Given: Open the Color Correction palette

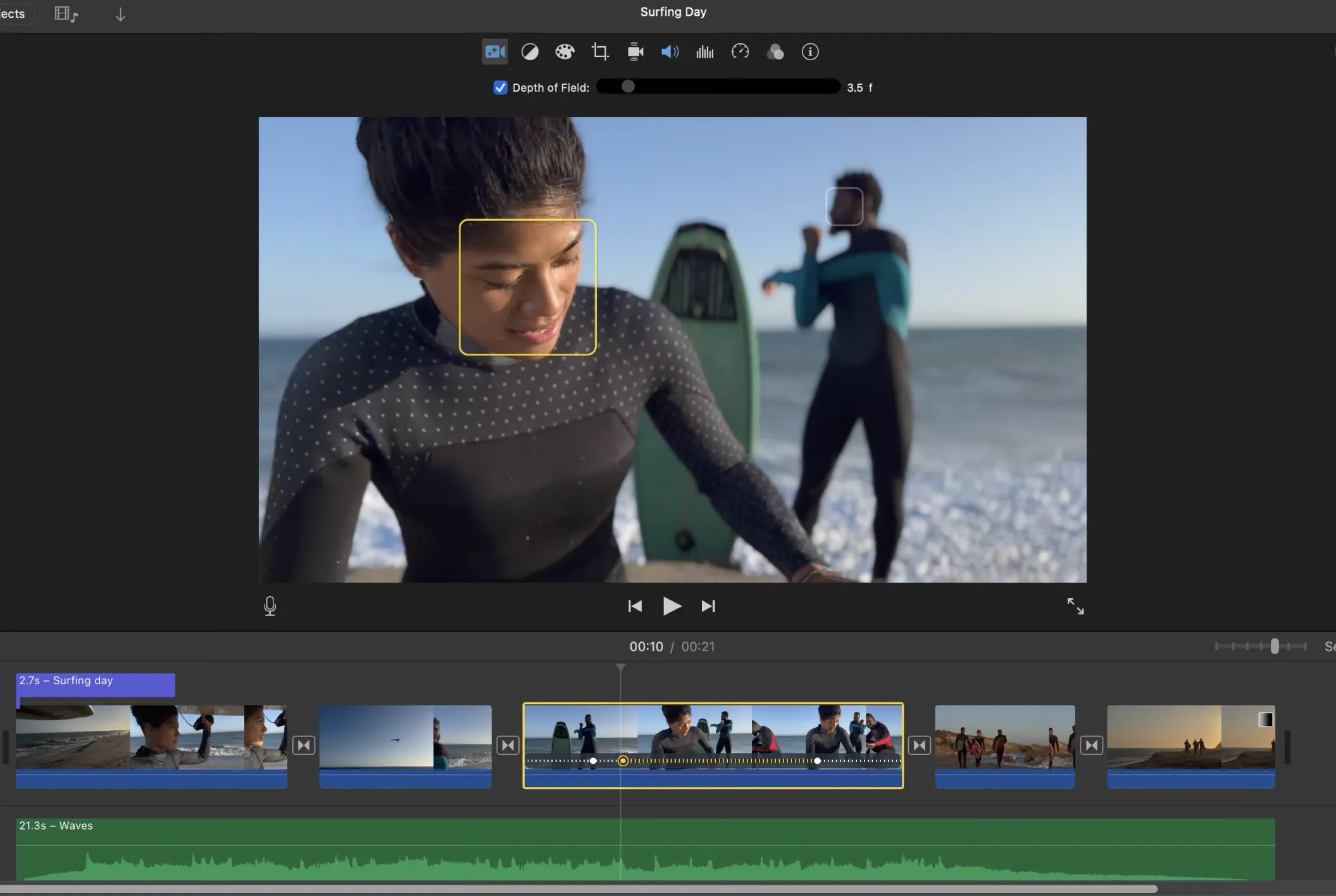Looking at the screenshot, I should [x=565, y=51].
